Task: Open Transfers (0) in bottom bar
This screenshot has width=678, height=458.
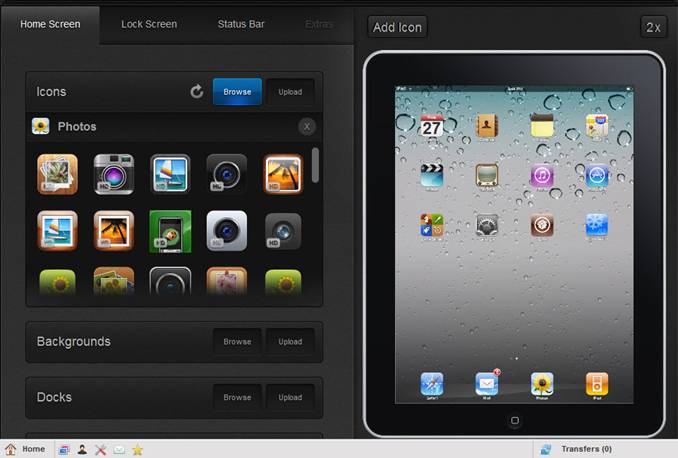Action: (x=576, y=449)
